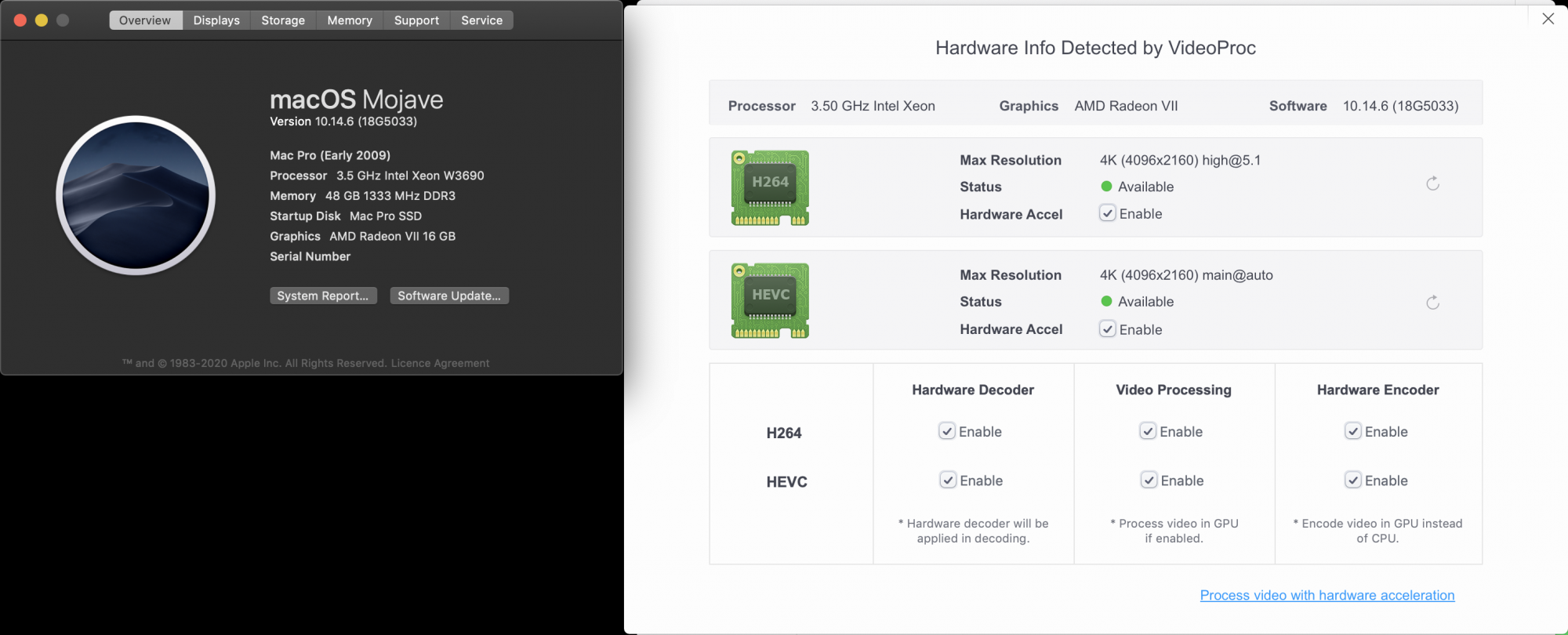Click the 'Version 10.14.6 (18G5033)' text
This screenshot has width=1568, height=635.
click(x=343, y=122)
